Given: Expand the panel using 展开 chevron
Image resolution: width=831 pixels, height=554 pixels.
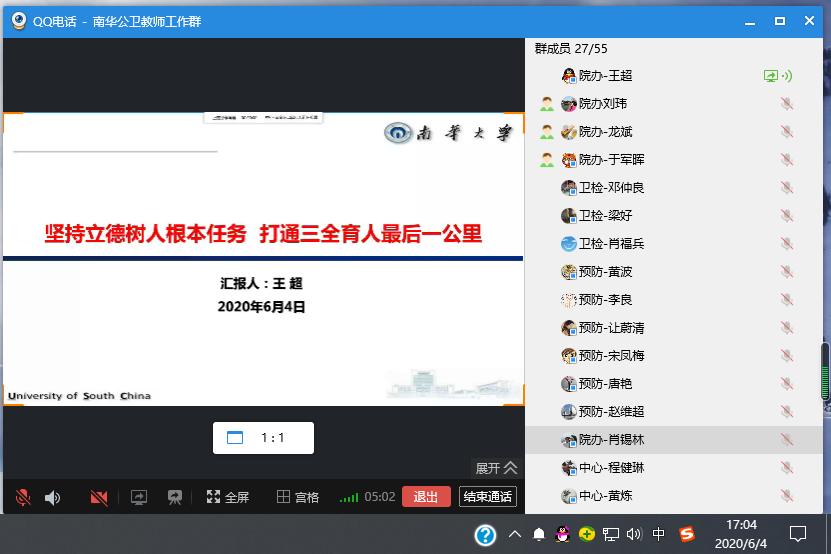Looking at the screenshot, I should point(497,468).
